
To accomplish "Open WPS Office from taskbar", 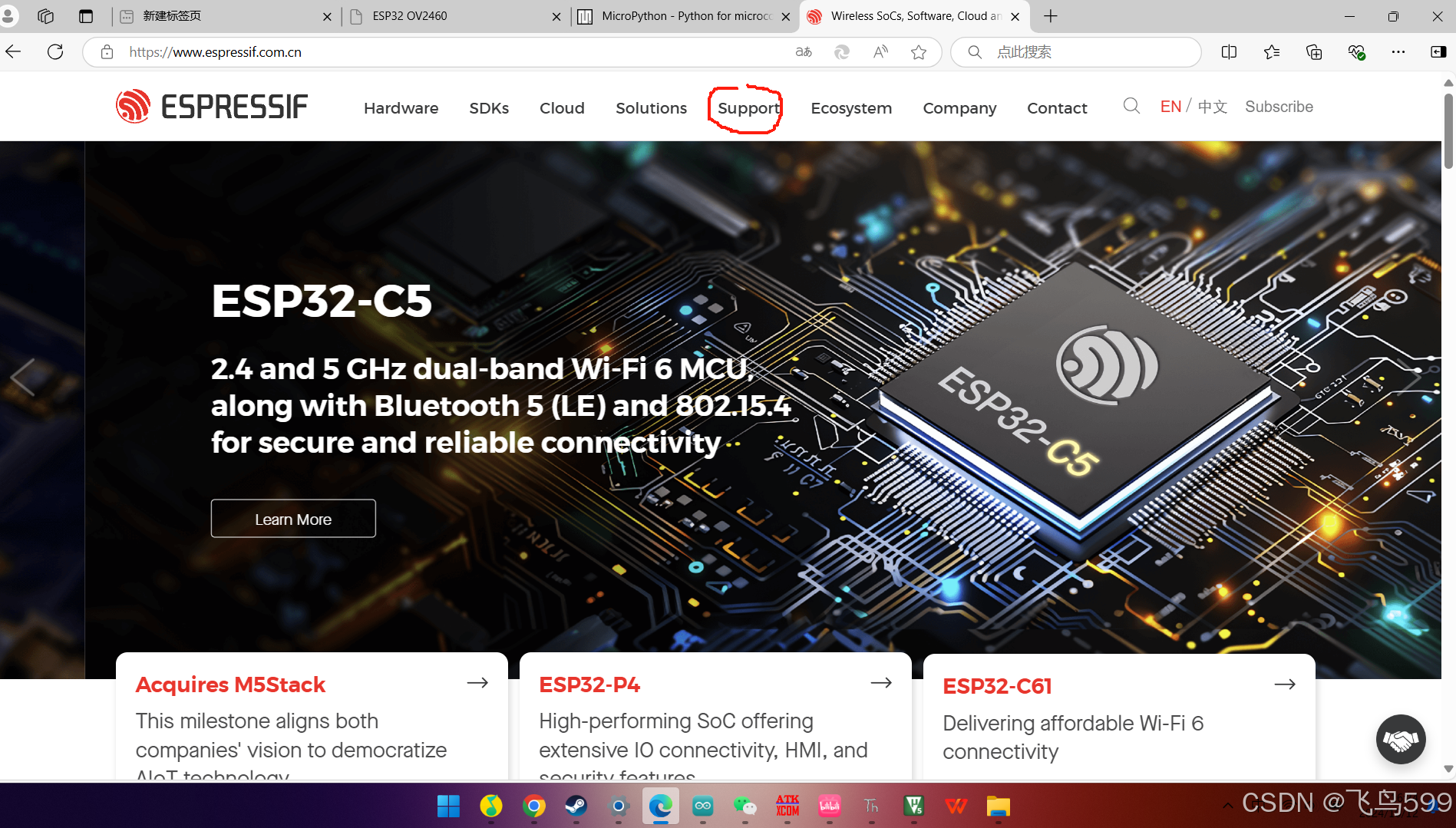I will [x=956, y=806].
